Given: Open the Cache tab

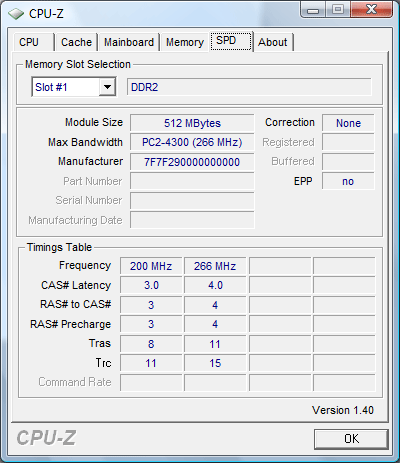Looking at the screenshot, I should pos(76,42).
